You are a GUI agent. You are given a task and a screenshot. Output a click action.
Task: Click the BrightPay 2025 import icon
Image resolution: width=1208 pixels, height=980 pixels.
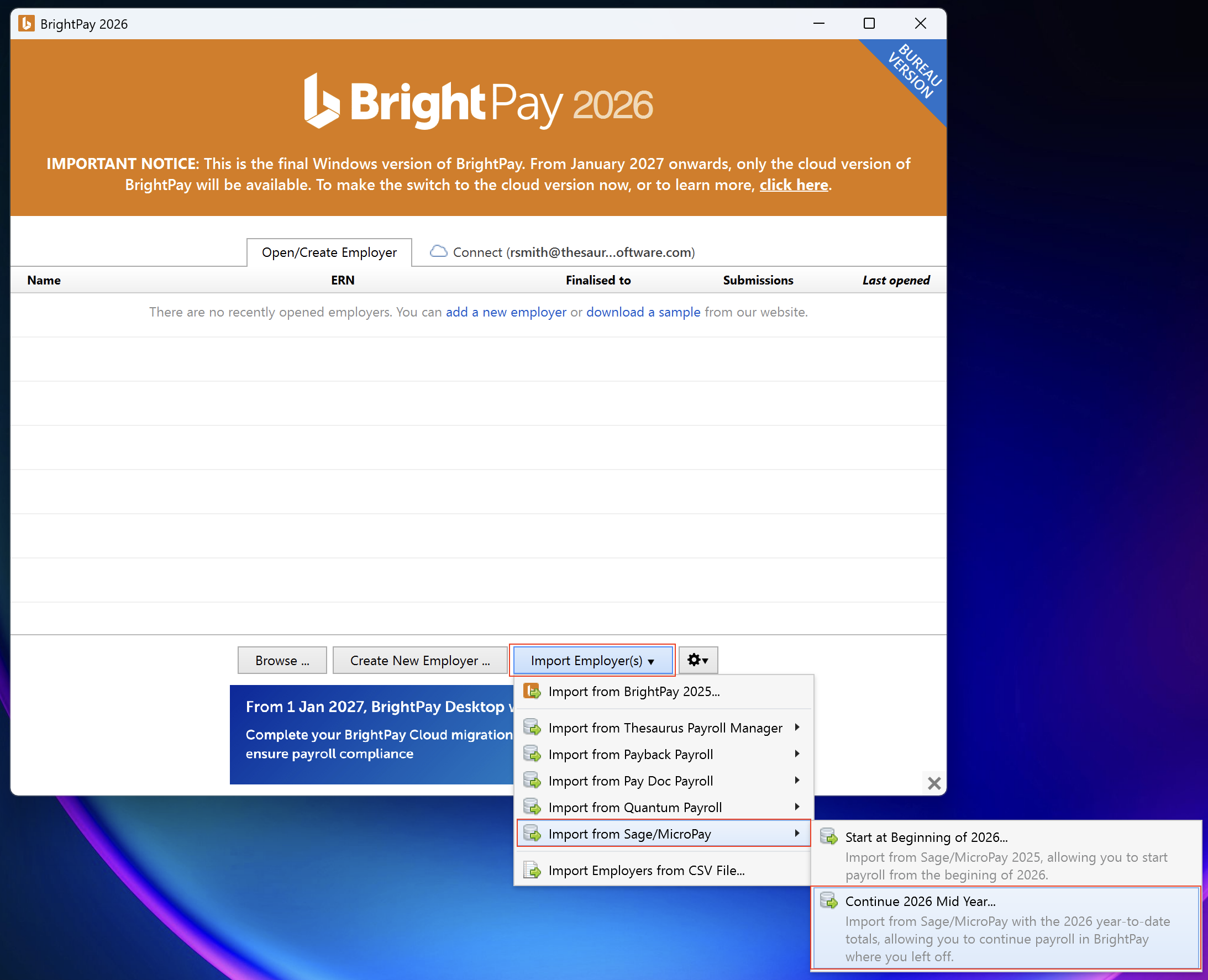[532, 691]
